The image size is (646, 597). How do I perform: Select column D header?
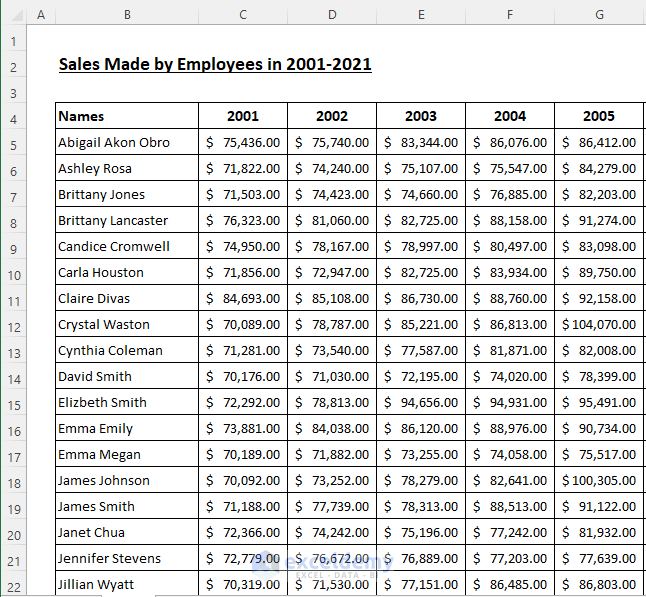(332, 15)
